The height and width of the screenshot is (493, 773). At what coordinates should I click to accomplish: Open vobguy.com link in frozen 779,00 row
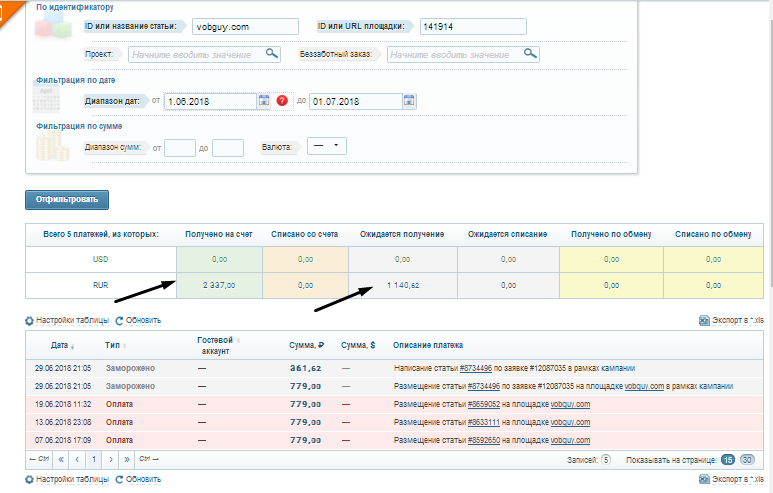pyautogui.click(x=644, y=386)
